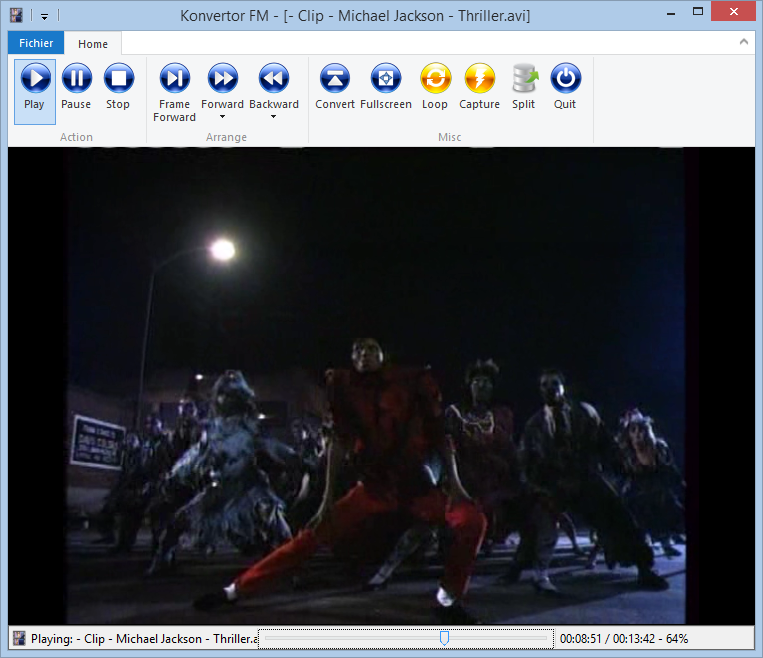Click the Backward rewind icon
Screen dimensions: 763x658
click(273, 78)
